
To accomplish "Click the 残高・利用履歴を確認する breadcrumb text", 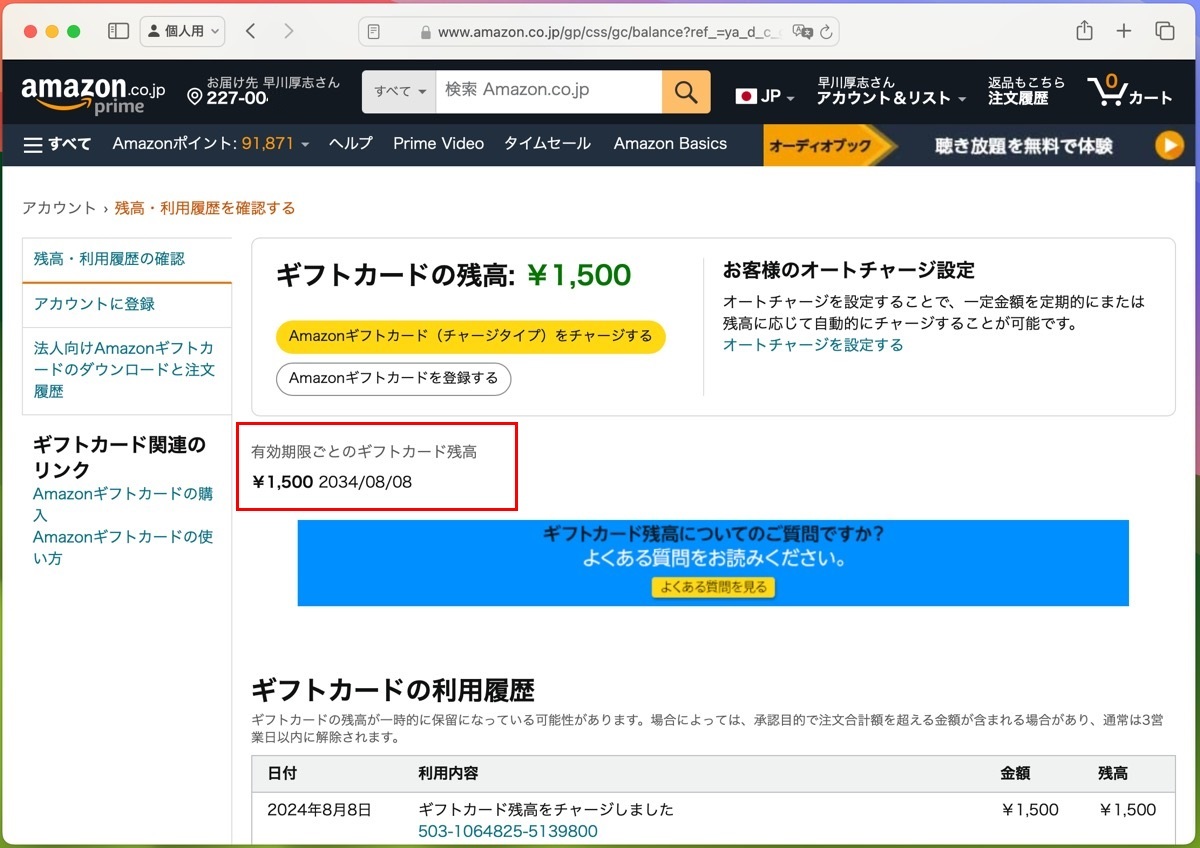I will tap(205, 208).
